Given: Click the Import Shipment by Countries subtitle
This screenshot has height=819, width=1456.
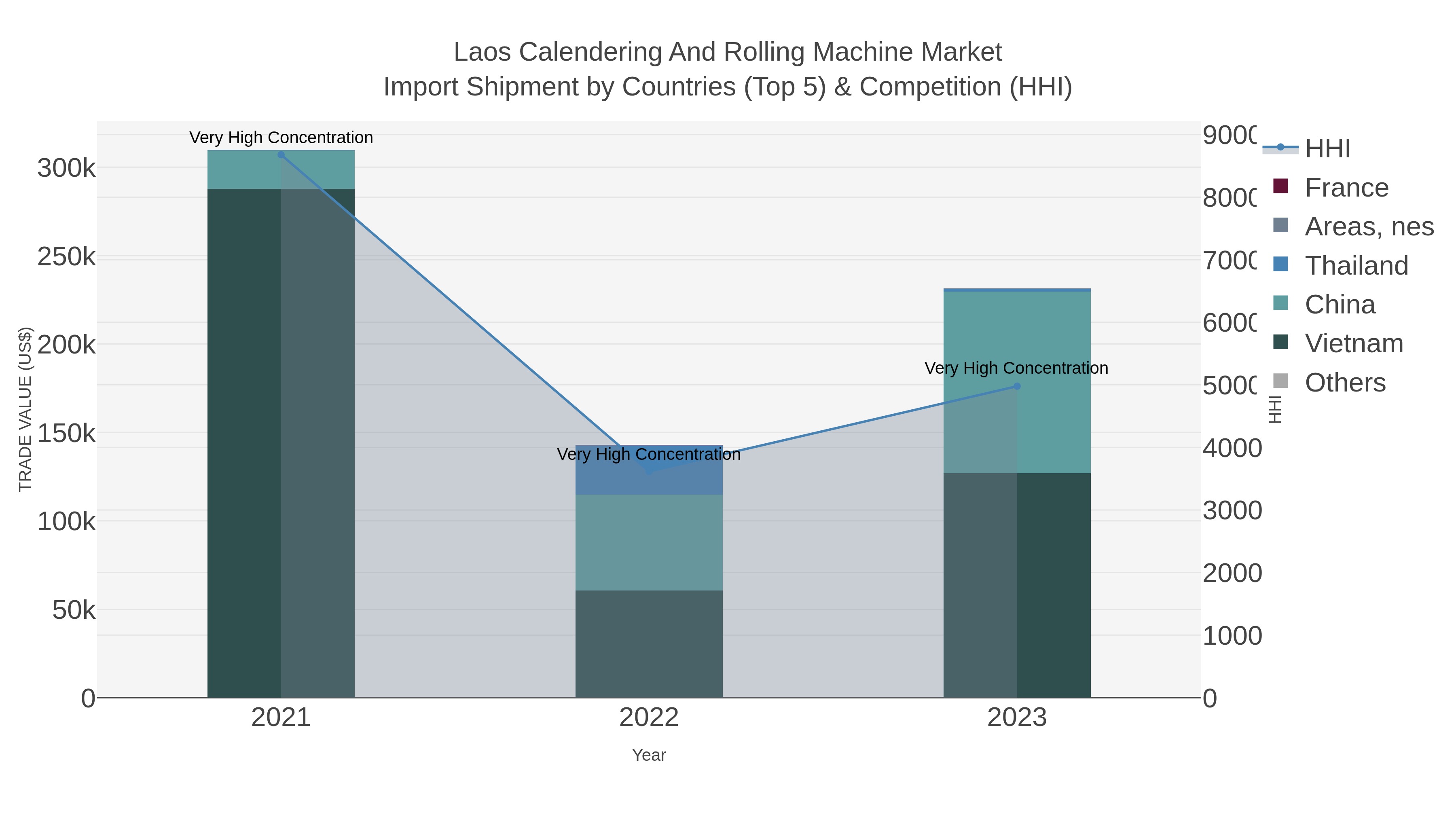Looking at the screenshot, I should (x=728, y=87).
